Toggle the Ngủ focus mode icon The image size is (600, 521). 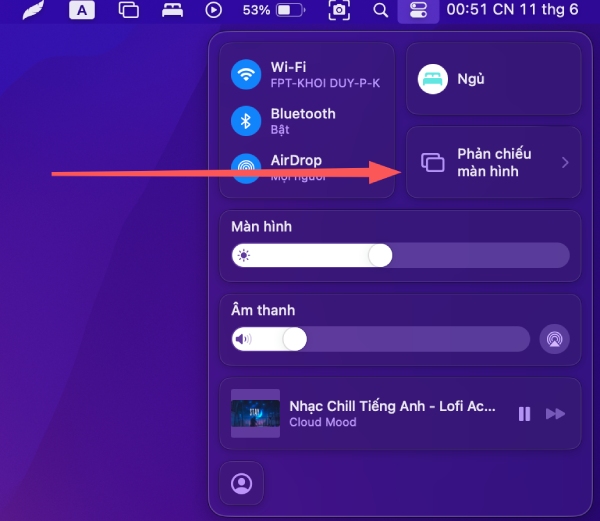click(x=433, y=79)
